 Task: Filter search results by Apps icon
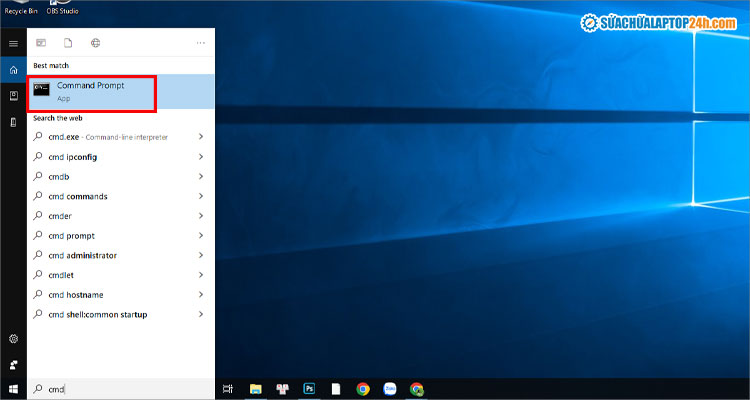click(x=41, y=43)
